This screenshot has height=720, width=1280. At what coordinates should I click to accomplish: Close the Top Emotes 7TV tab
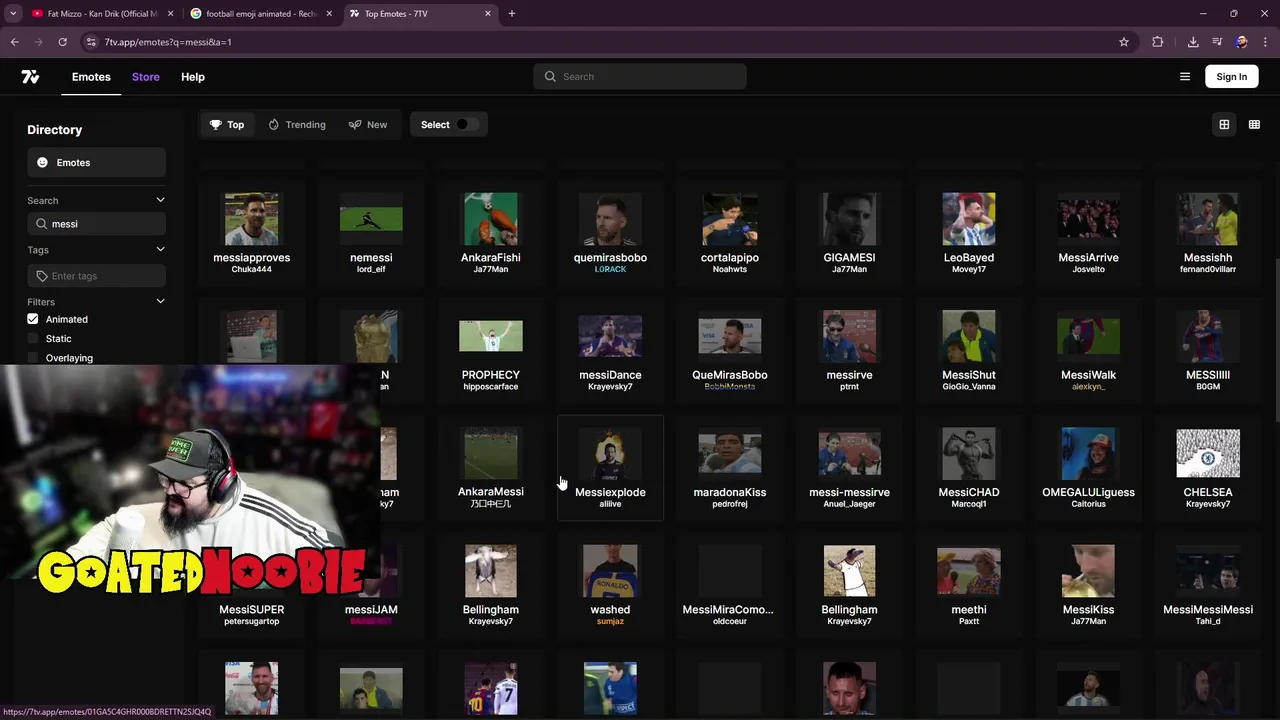488,14
